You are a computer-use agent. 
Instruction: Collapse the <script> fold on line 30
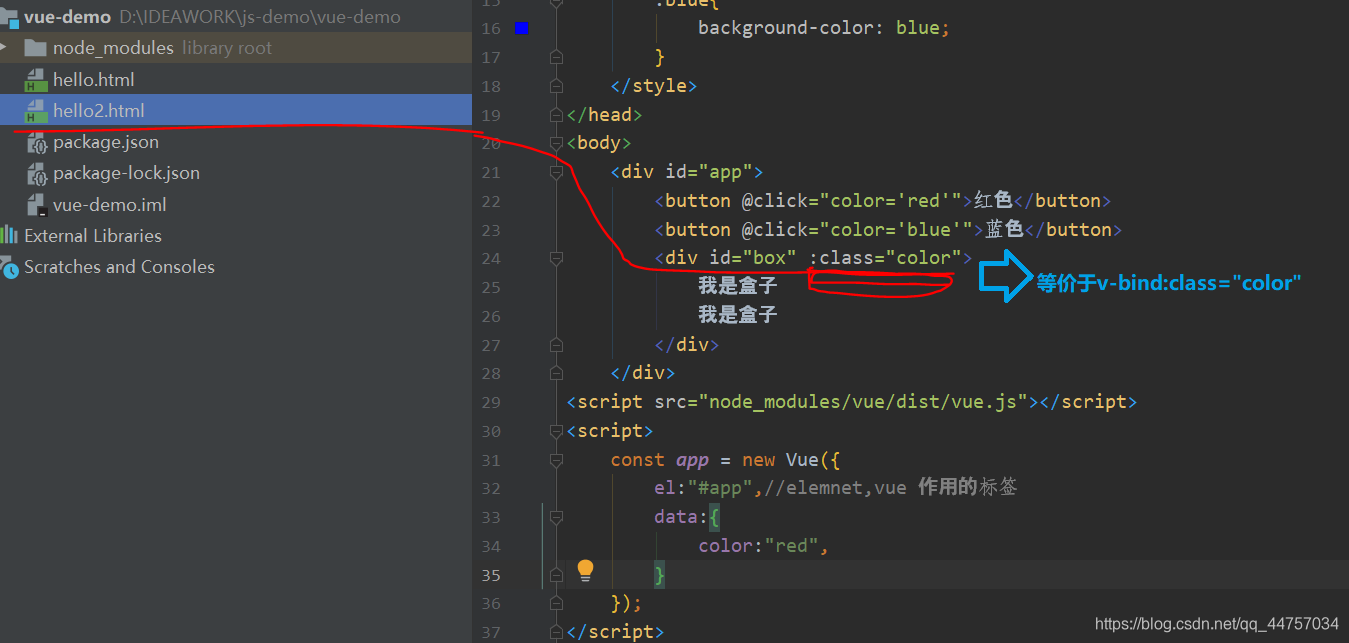coord(556,431)
